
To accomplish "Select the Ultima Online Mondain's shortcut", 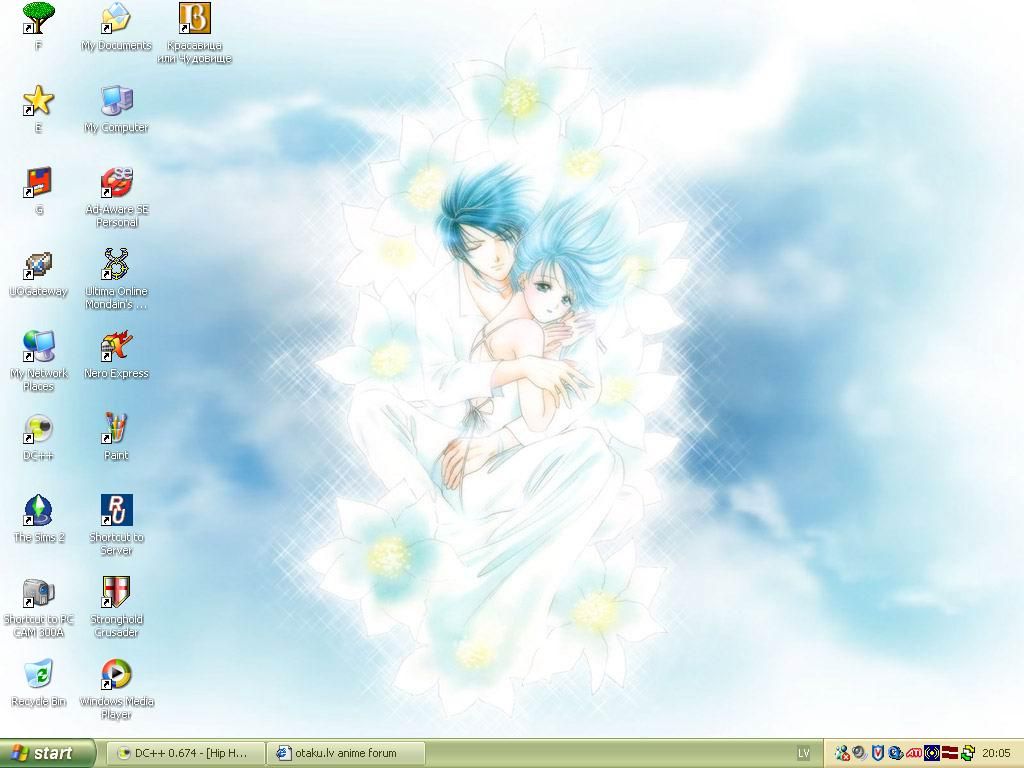I will pyautogui.click(x=116, y=264).
